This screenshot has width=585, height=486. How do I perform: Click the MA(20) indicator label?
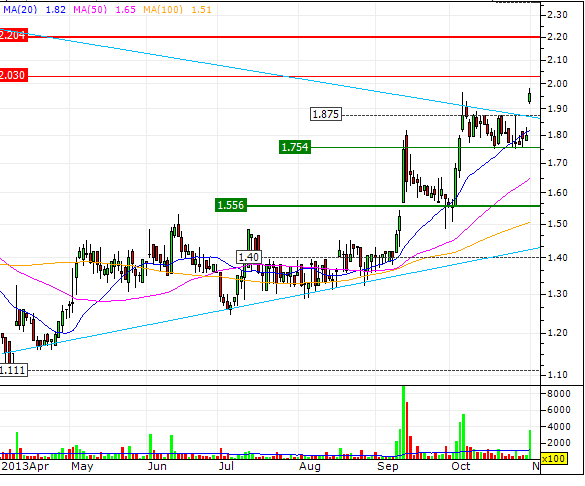20,9
